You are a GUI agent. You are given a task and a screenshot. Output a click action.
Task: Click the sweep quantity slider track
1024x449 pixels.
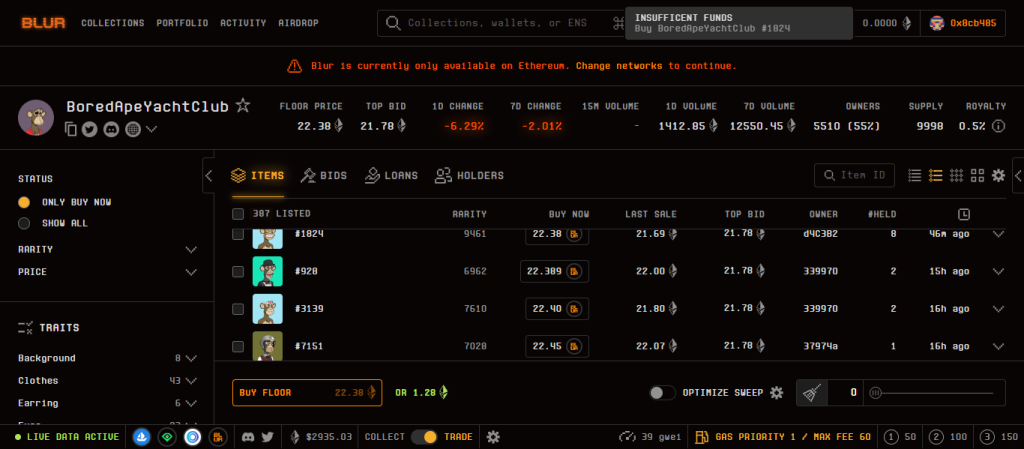coord(934,393)
